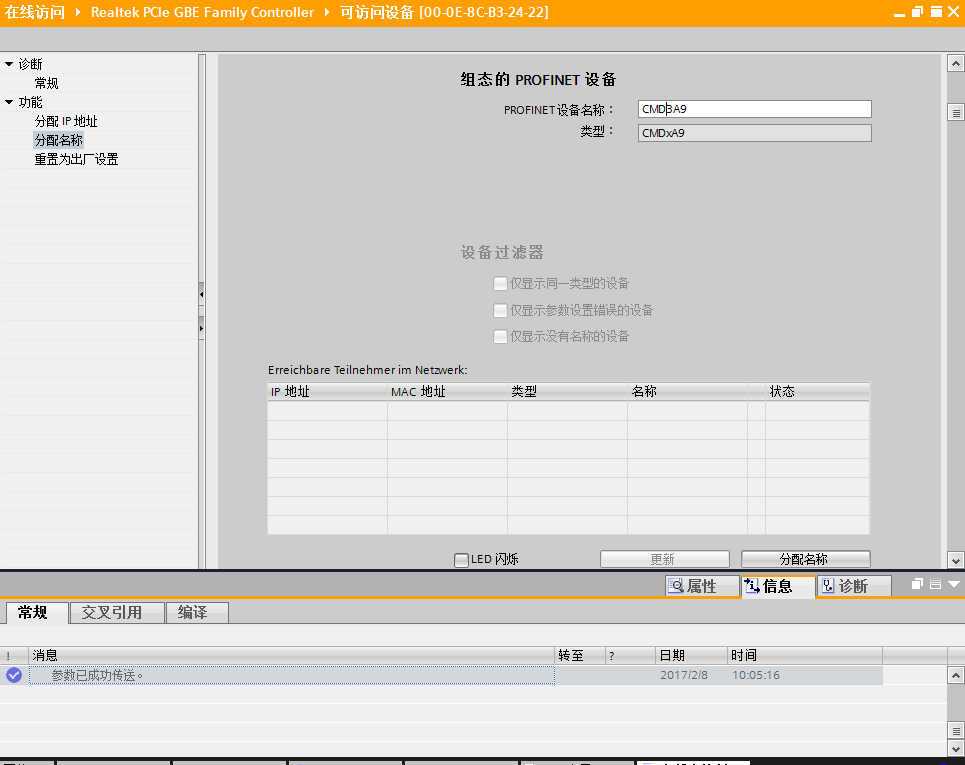Click the blue checkmark message status icon
965x765 pixels.
pyautogui.click(x=14, y=675)
